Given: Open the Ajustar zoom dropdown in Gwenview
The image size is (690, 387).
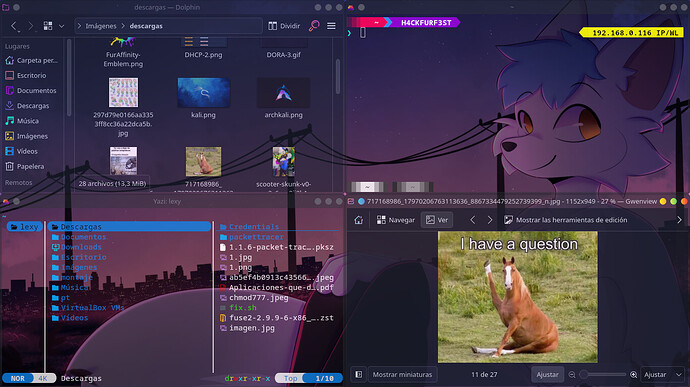Looking at the screenshot, I should point(663,375).
